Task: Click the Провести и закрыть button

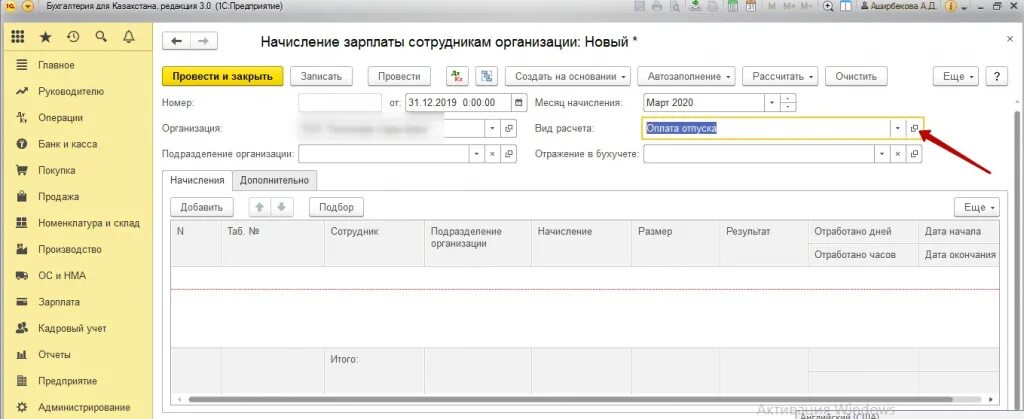Action: [x=223, y=76]
